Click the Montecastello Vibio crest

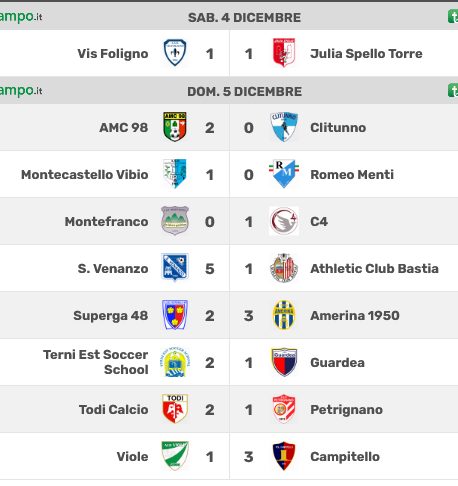coord(175,174)
